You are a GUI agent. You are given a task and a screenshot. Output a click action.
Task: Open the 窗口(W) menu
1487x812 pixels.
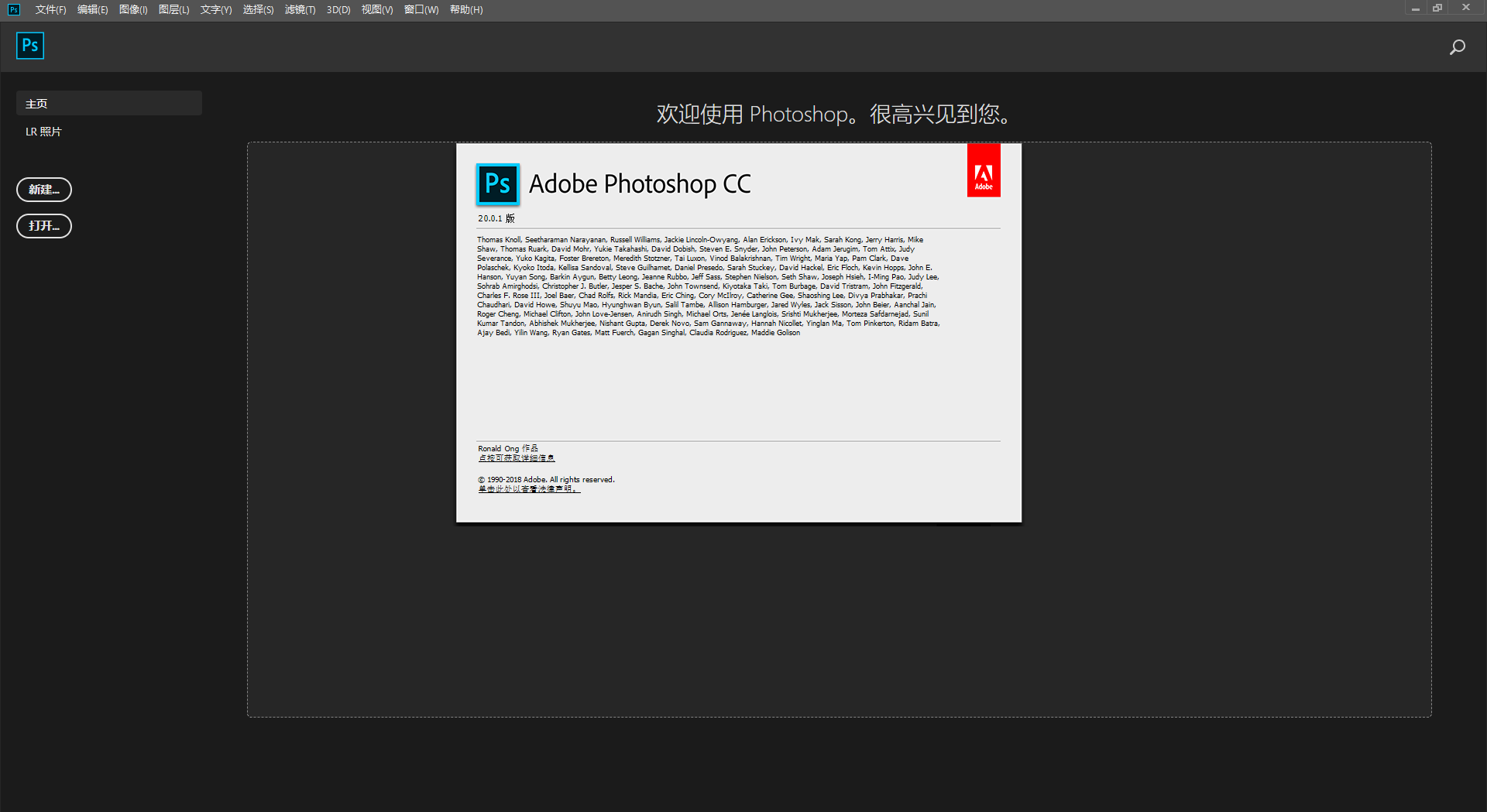(x=421, y=10)
